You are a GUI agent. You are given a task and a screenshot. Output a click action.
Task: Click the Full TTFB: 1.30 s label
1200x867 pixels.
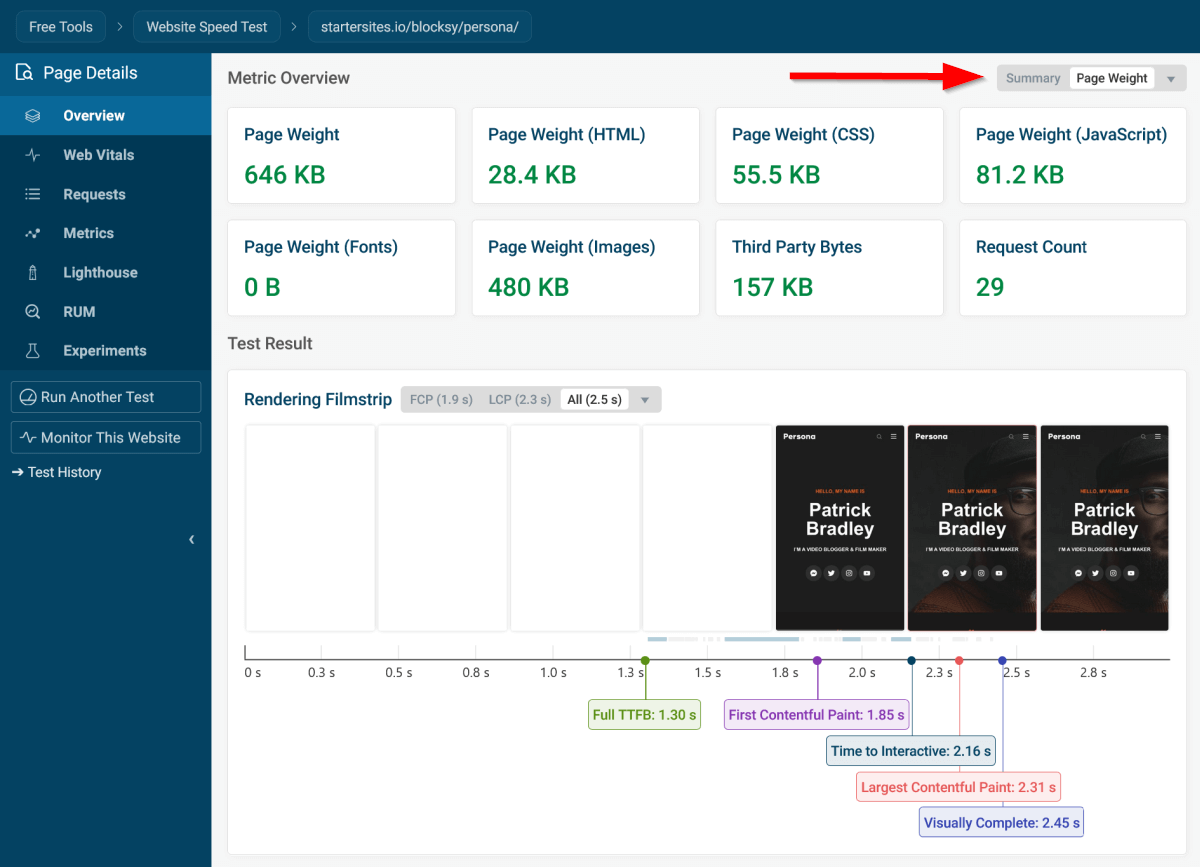(x=644, y=715)
